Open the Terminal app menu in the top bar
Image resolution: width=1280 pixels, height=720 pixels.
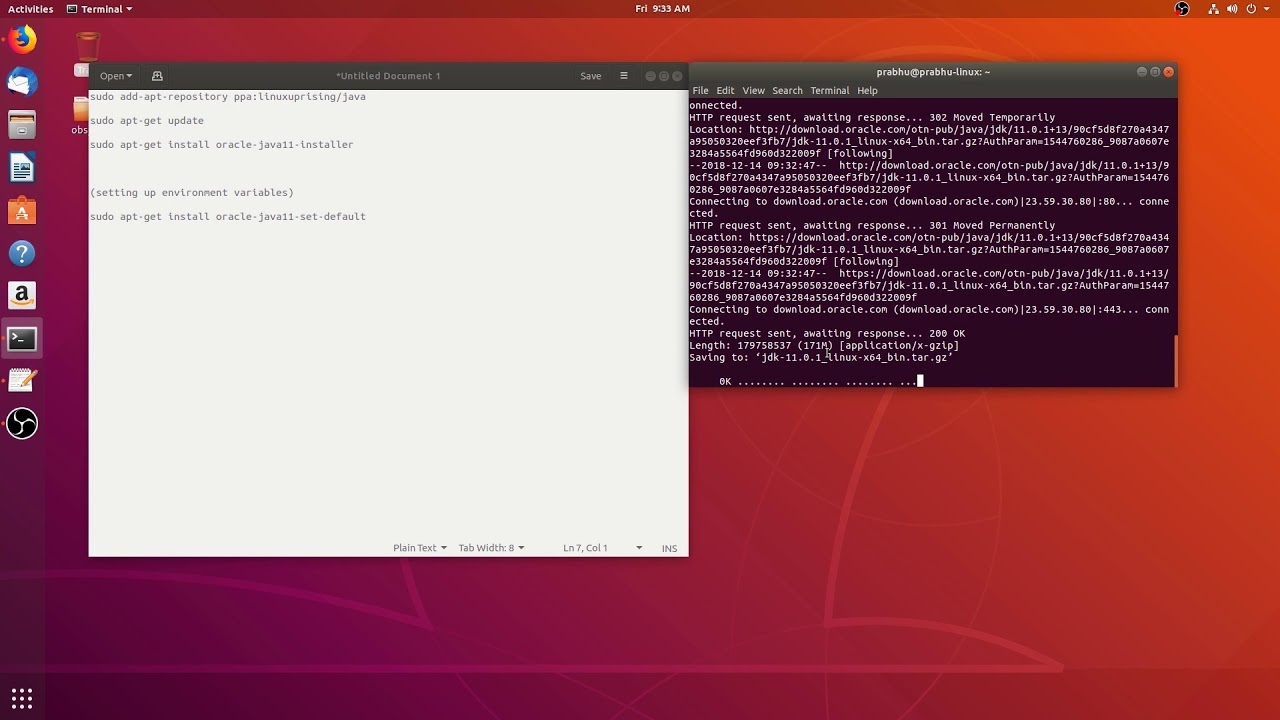(99, 9)
